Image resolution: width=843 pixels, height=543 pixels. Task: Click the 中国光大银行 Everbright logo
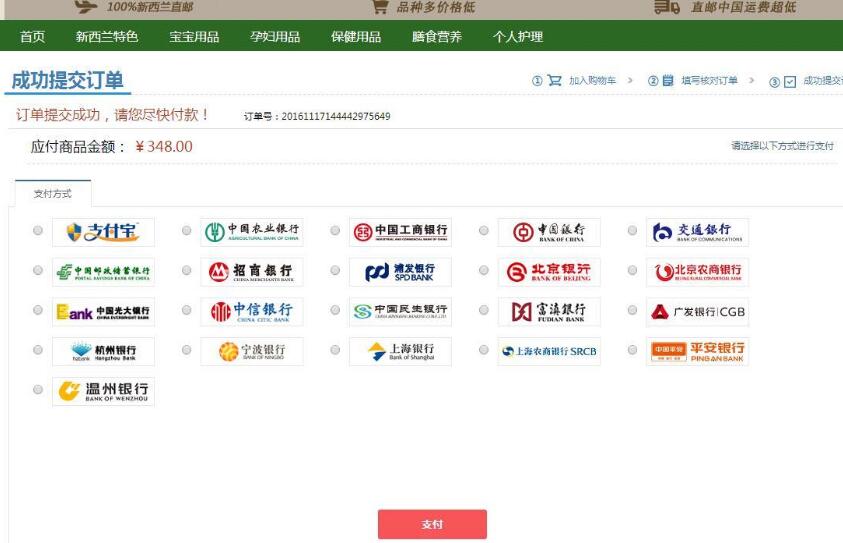point(103,312)
